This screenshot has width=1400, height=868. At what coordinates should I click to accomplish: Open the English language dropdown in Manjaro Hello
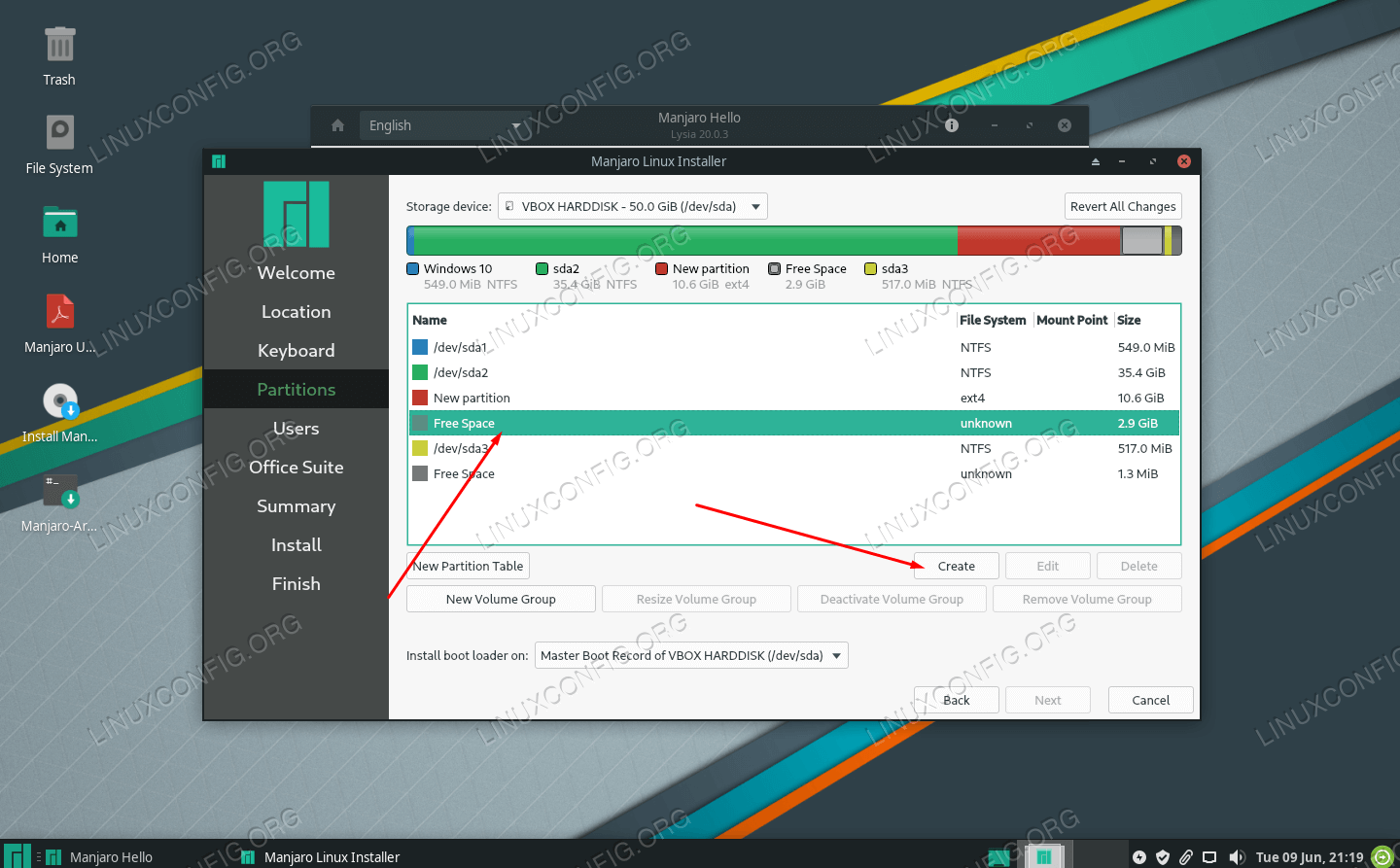(445, 125)
